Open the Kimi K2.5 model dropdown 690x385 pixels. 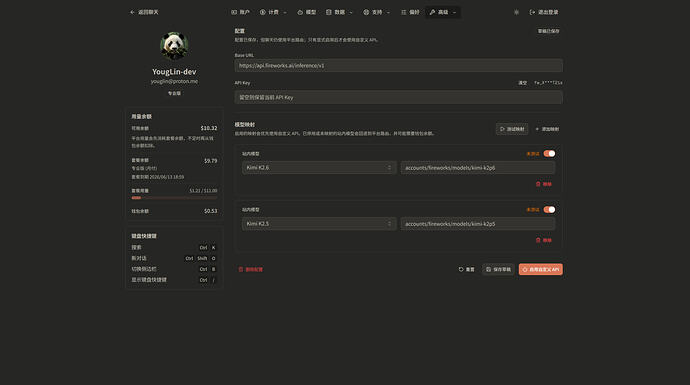(x=319, y=224)
